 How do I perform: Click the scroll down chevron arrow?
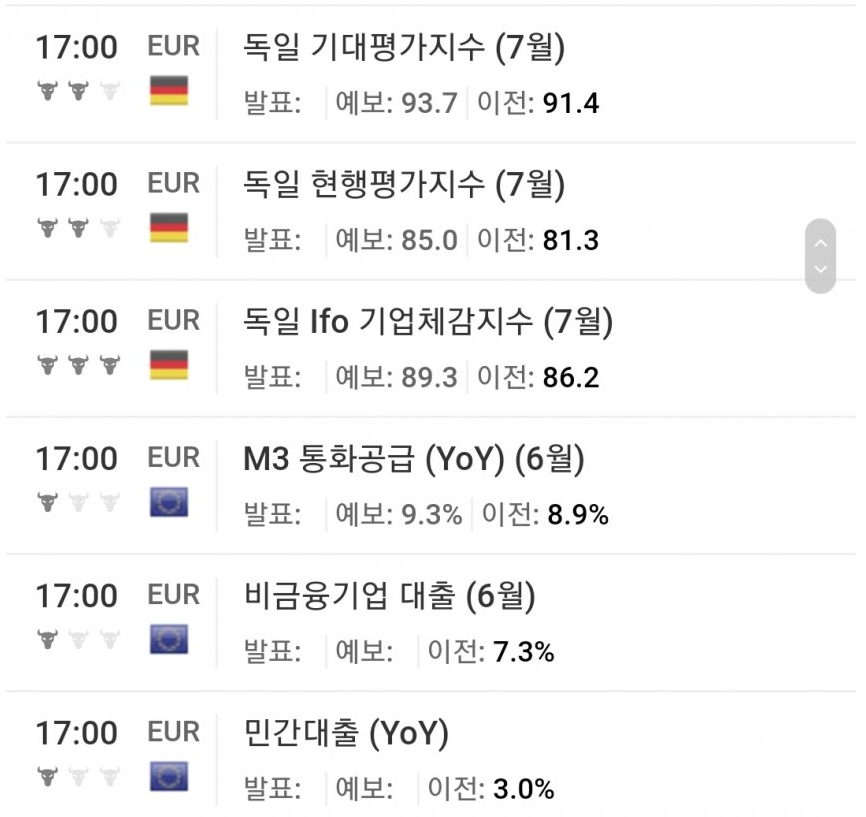(821, 269)
